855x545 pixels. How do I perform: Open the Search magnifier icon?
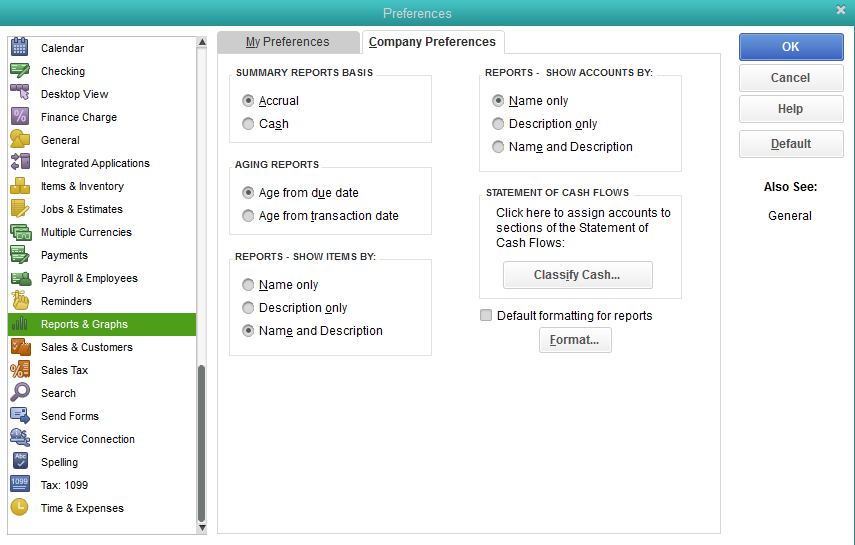click(x=20, y=393)
